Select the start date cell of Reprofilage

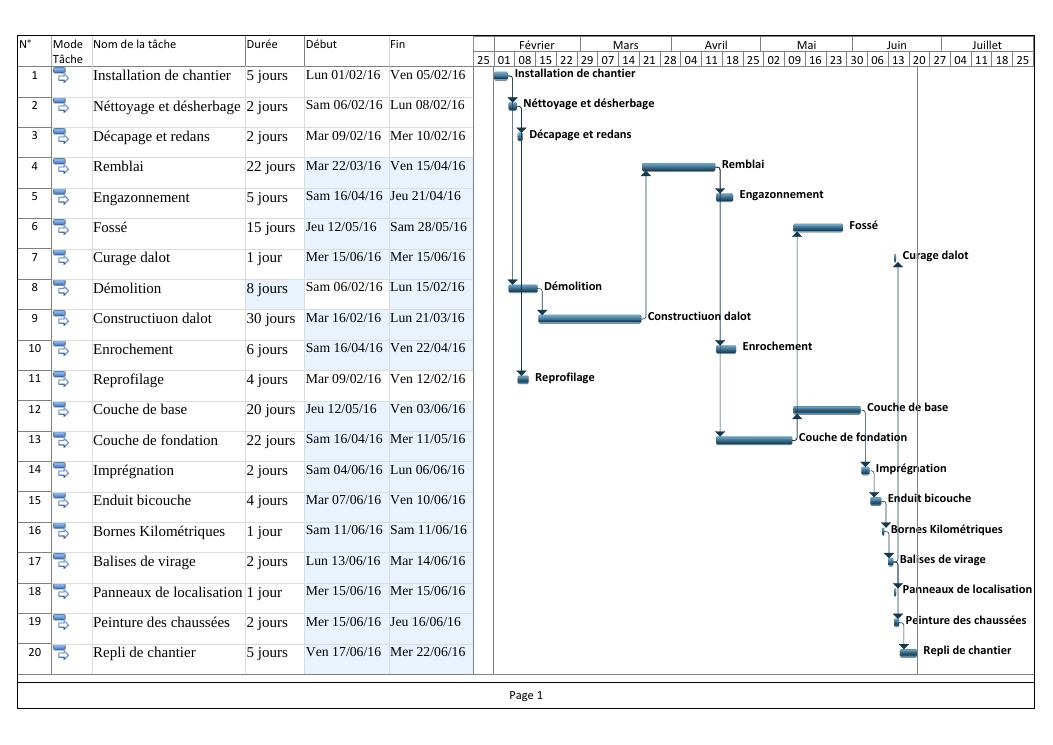click(346, 380)
